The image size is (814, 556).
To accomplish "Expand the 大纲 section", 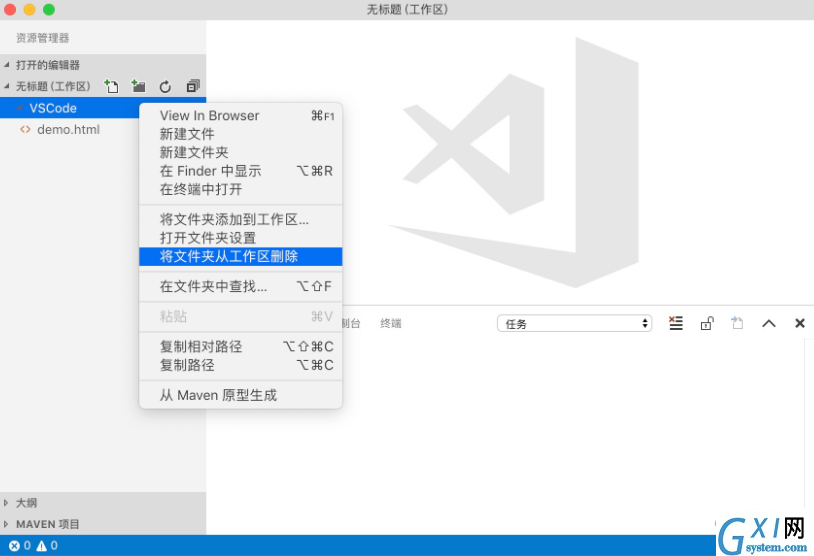I will tap(103, 503).
